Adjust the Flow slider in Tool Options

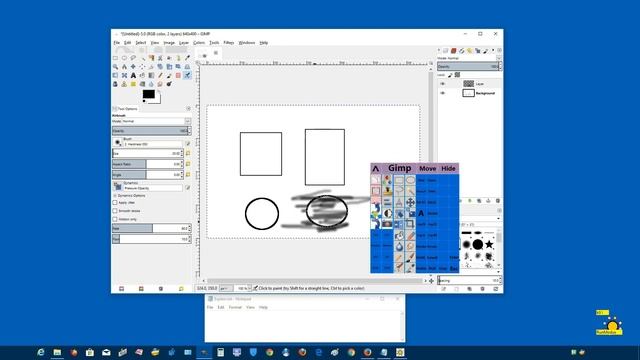coord(151,239)
